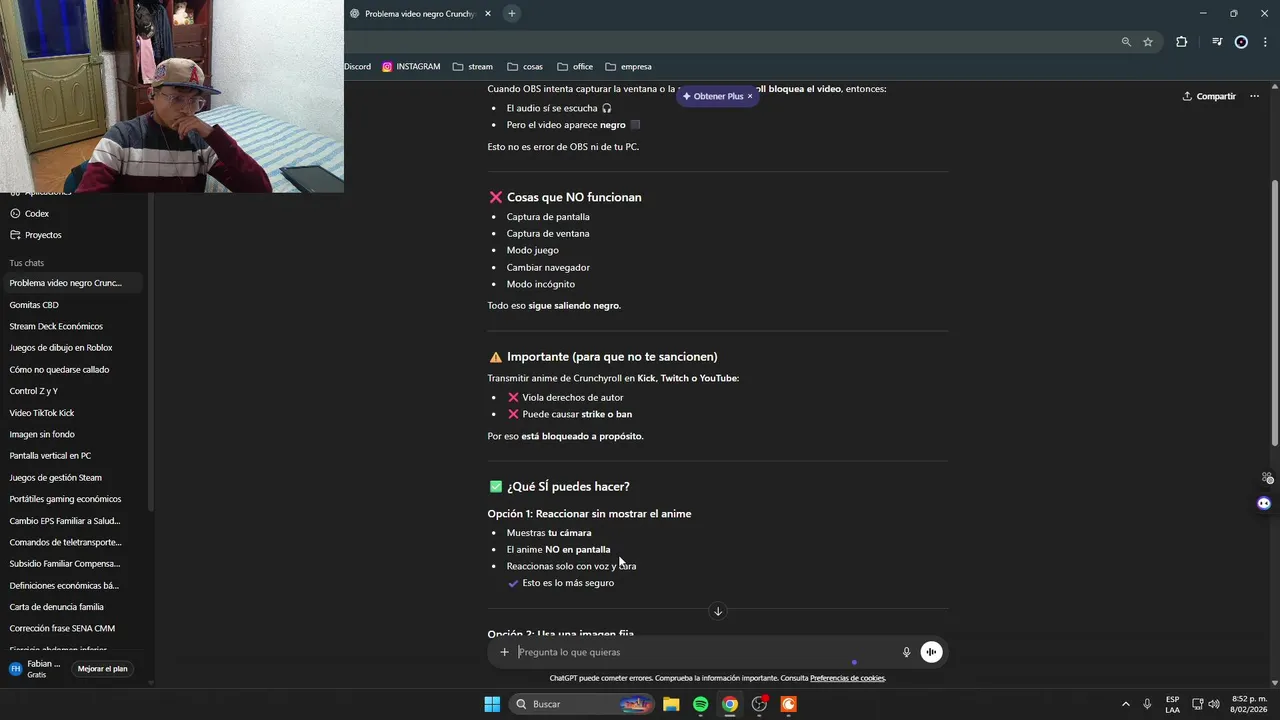Open File Explorer from the taskbar
Image resolution: width=1280 pixels, height=720 pixels.
(x=671, y=704)
